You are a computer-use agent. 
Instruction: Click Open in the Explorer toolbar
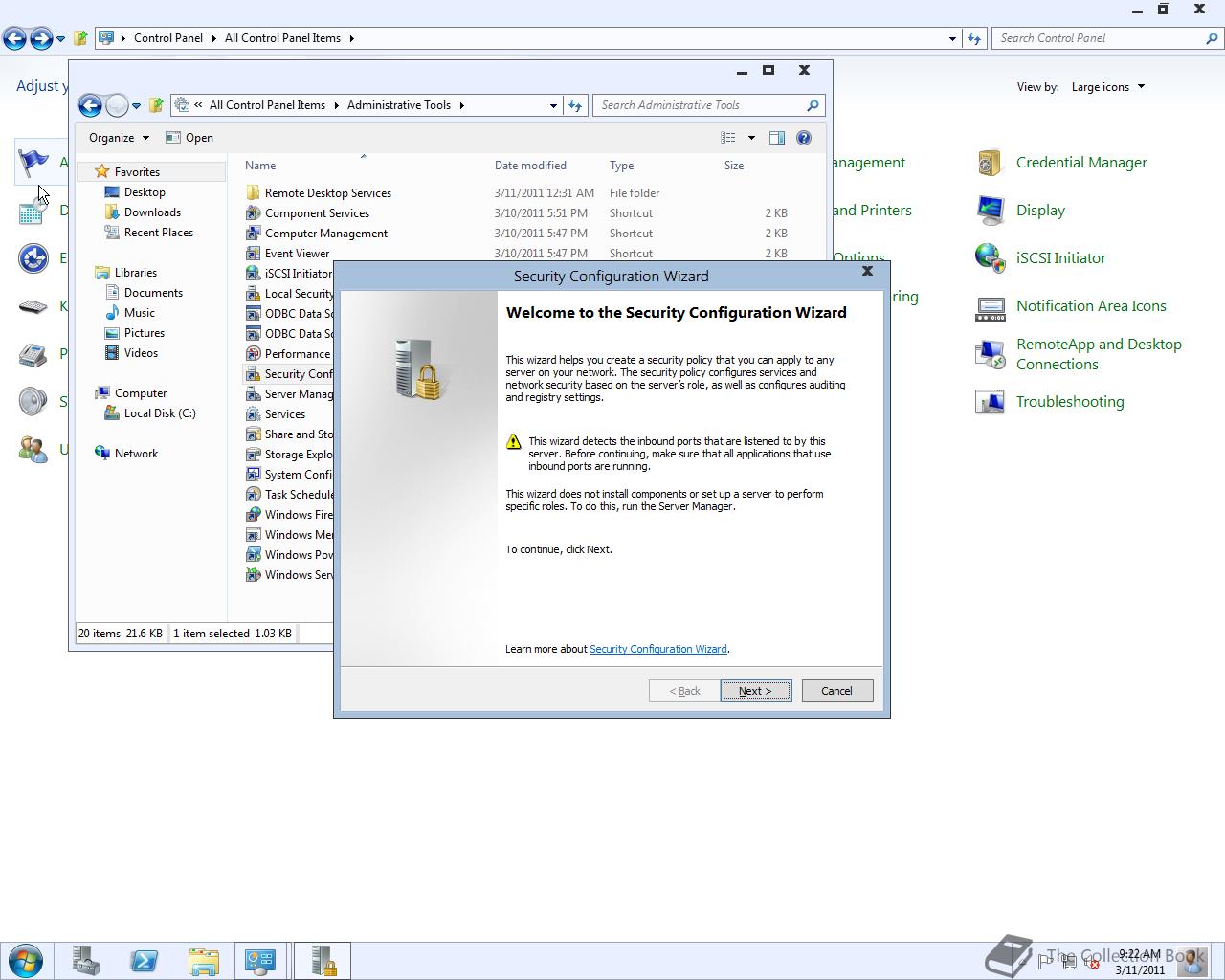[189, 138]
